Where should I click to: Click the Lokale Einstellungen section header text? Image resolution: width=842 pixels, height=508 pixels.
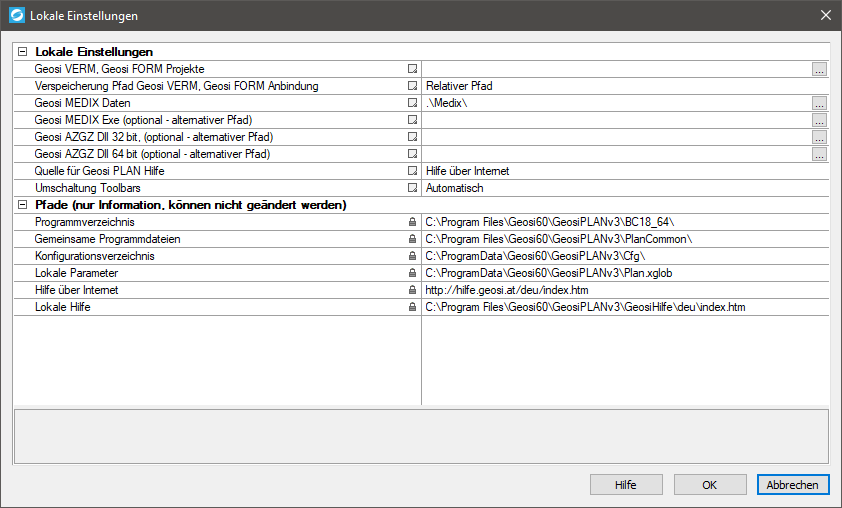(x=94, y=52)
